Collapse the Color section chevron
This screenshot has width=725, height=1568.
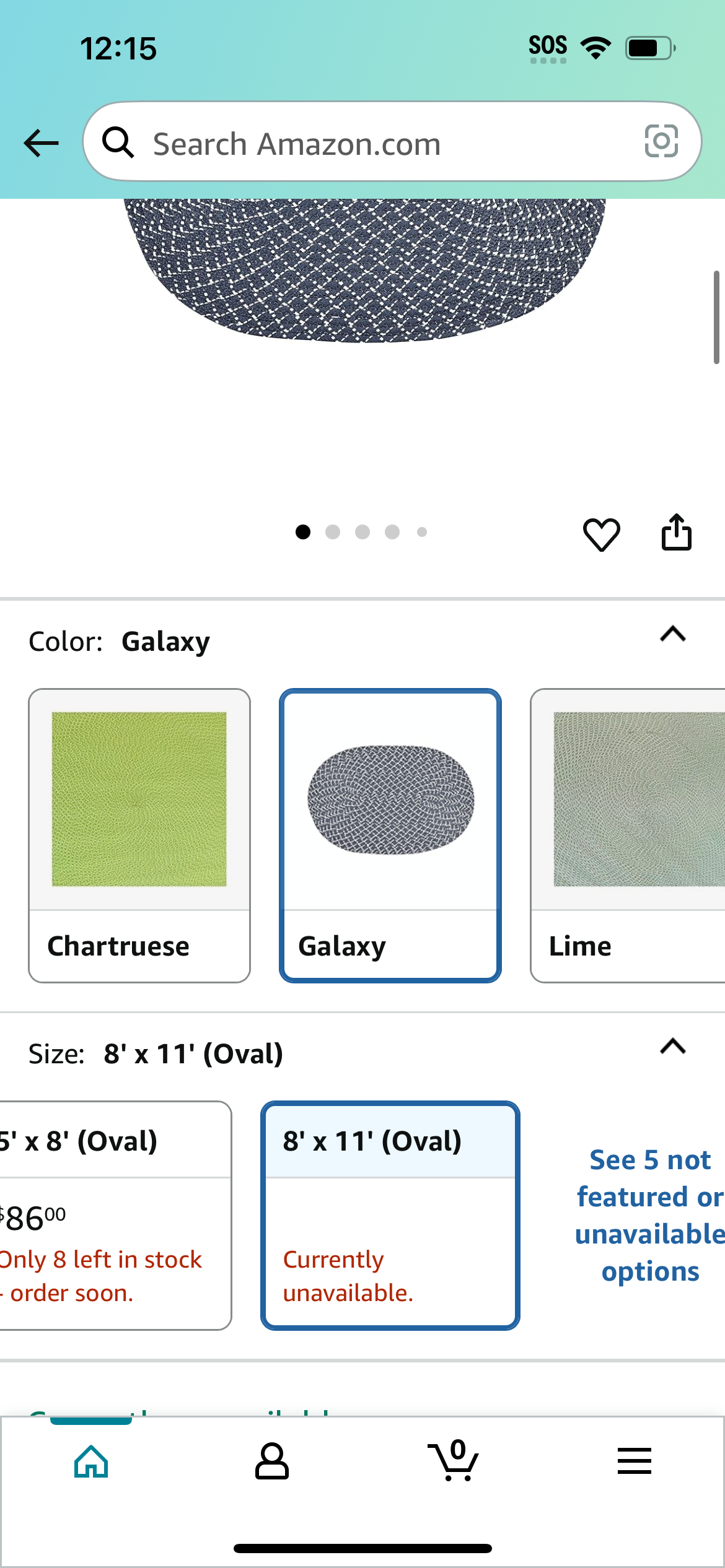(x=673, y=634)
